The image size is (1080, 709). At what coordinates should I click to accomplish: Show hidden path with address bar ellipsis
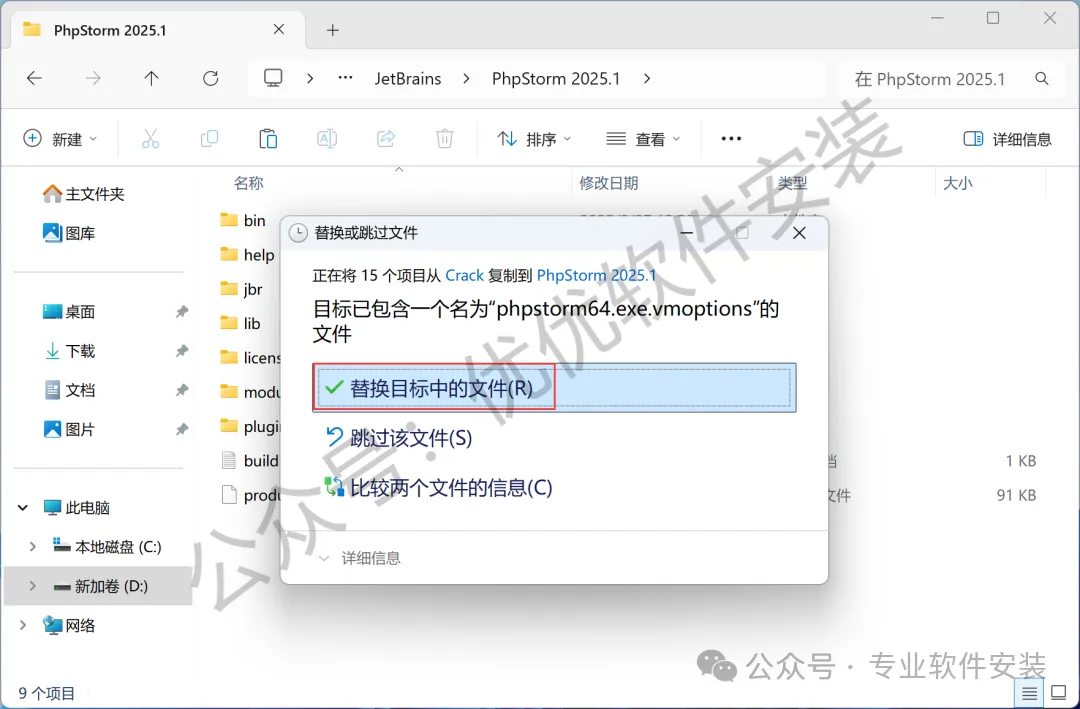(345, 78)
